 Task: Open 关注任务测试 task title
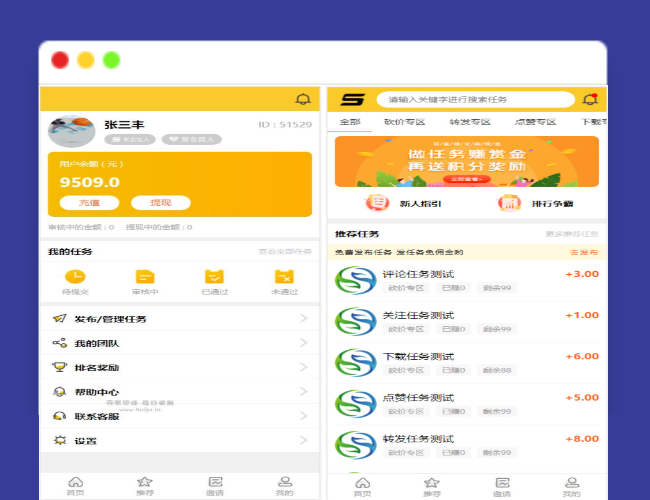coord(418,316)
